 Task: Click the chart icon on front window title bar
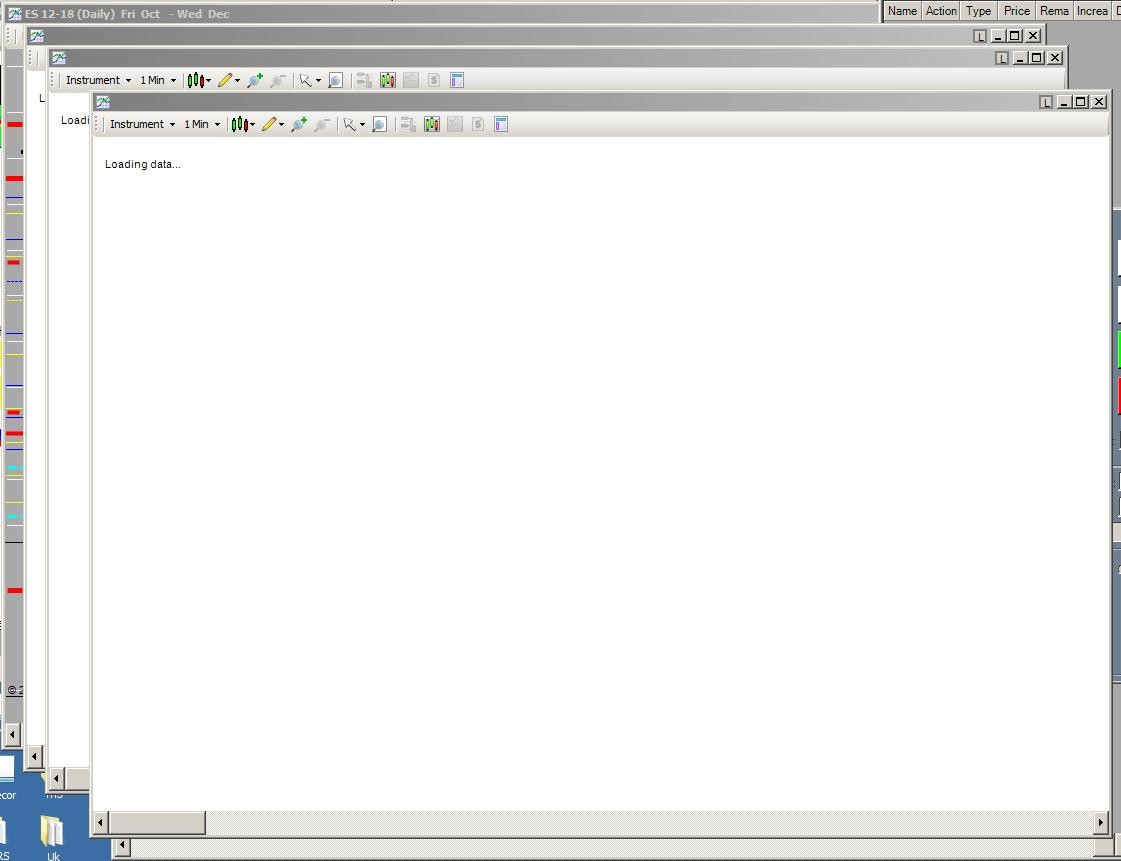click(x=103, y=102)
